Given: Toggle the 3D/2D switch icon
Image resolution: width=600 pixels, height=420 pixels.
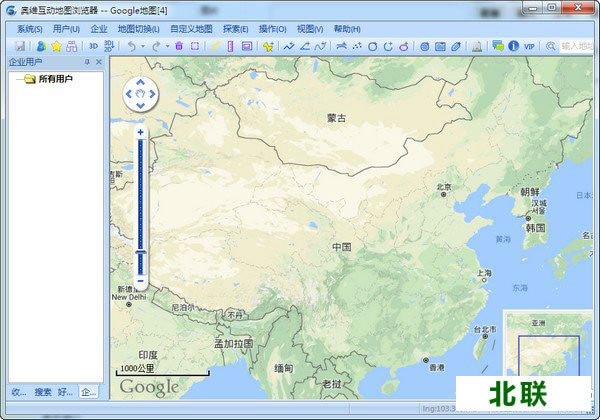Looking at the screenshot, I should point(108,46).
